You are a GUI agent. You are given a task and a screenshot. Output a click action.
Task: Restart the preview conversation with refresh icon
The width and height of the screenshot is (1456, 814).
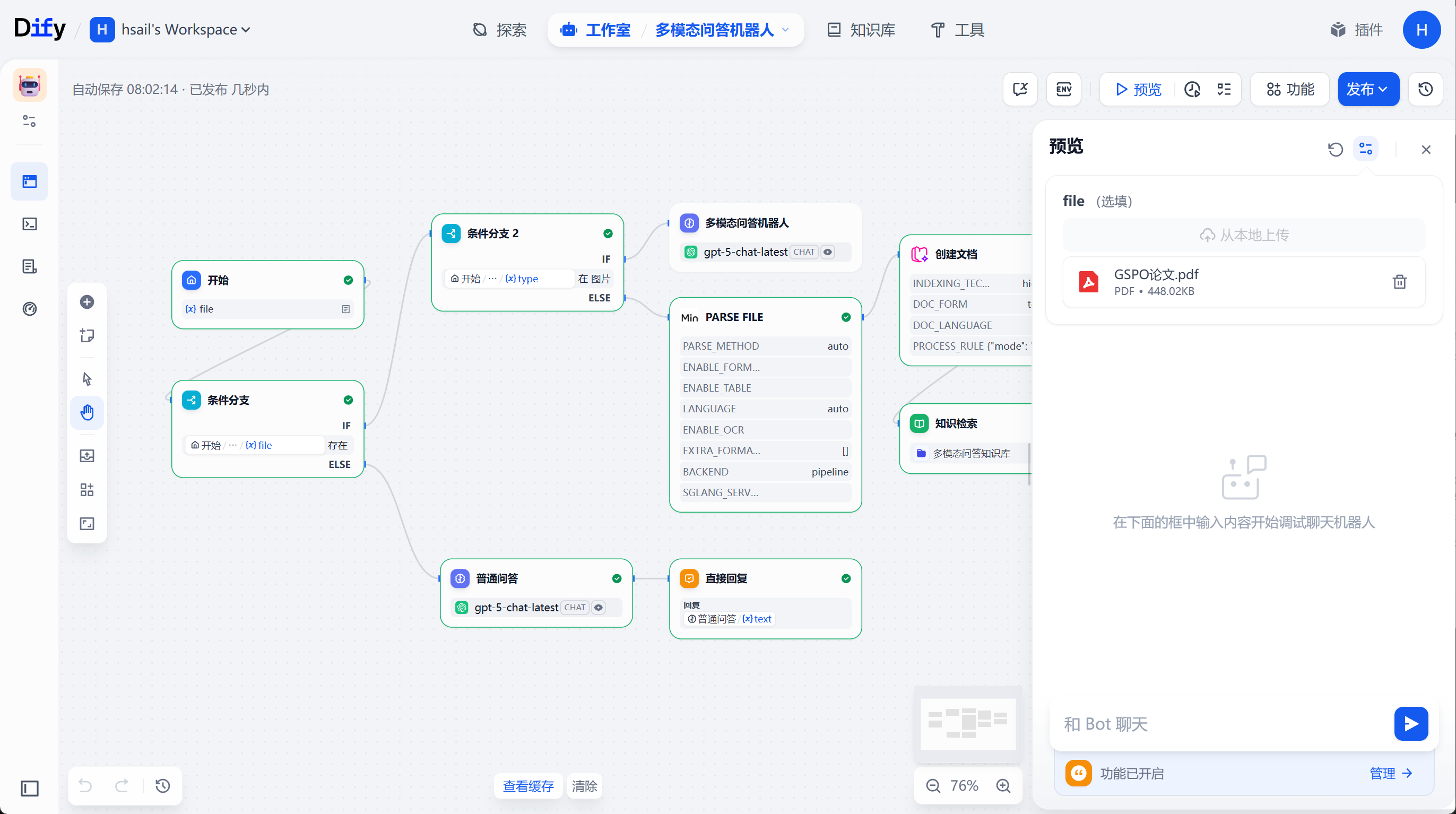point(1335,149)
